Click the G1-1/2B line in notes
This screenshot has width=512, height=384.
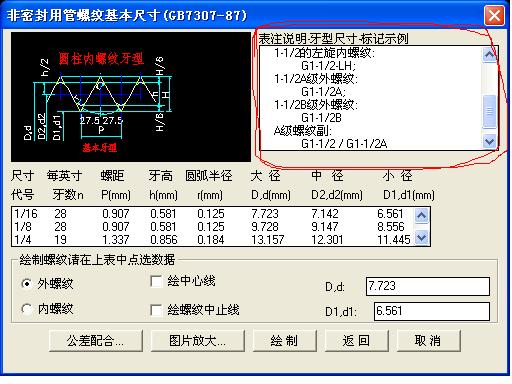coord(322,118)
